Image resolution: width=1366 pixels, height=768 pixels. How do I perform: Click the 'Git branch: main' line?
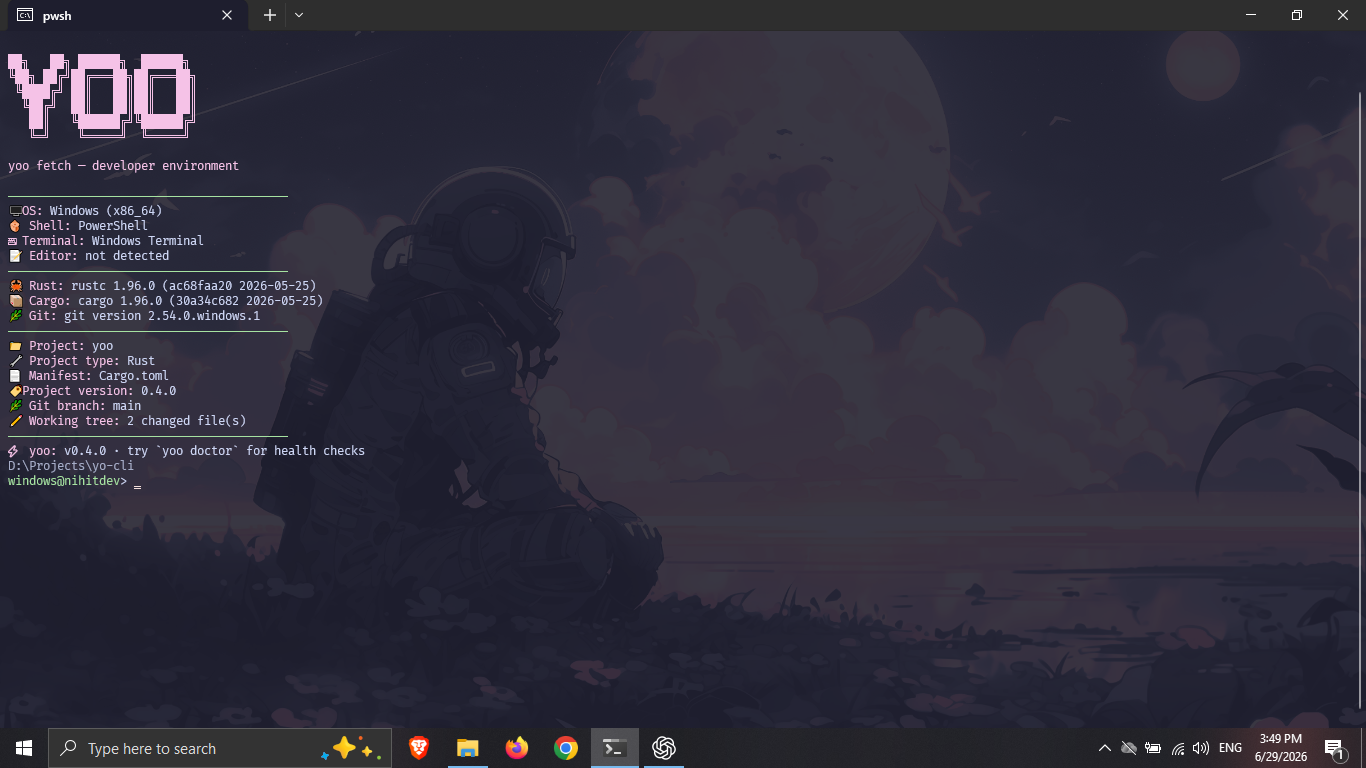(x=75, y=406)
